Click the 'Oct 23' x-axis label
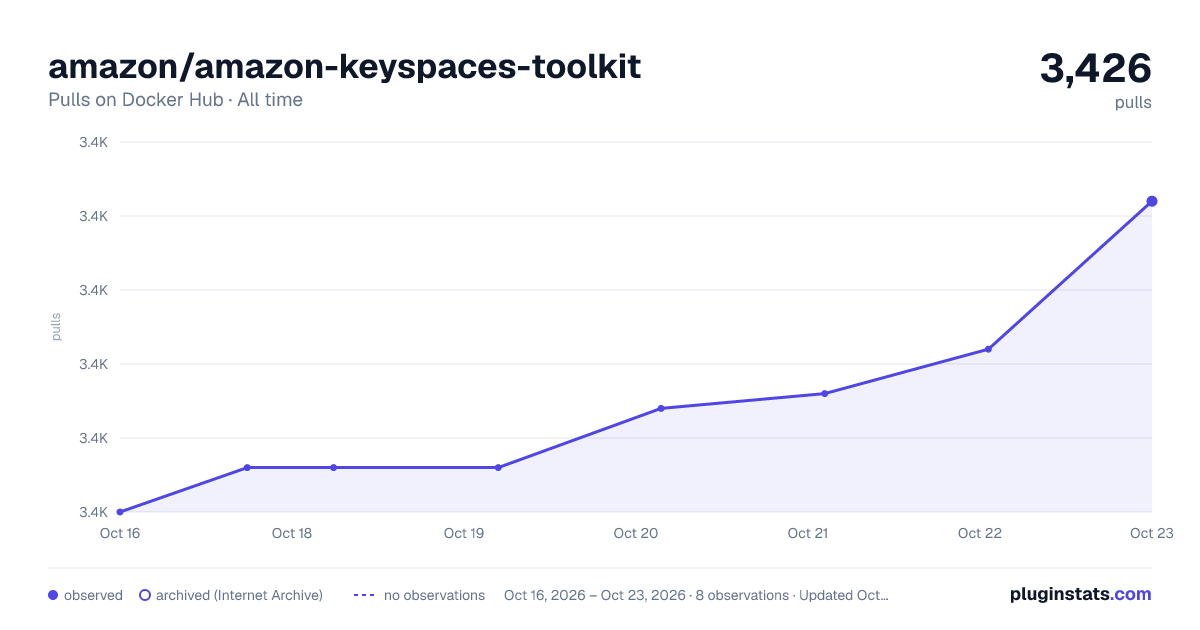 click(1152, 533)
